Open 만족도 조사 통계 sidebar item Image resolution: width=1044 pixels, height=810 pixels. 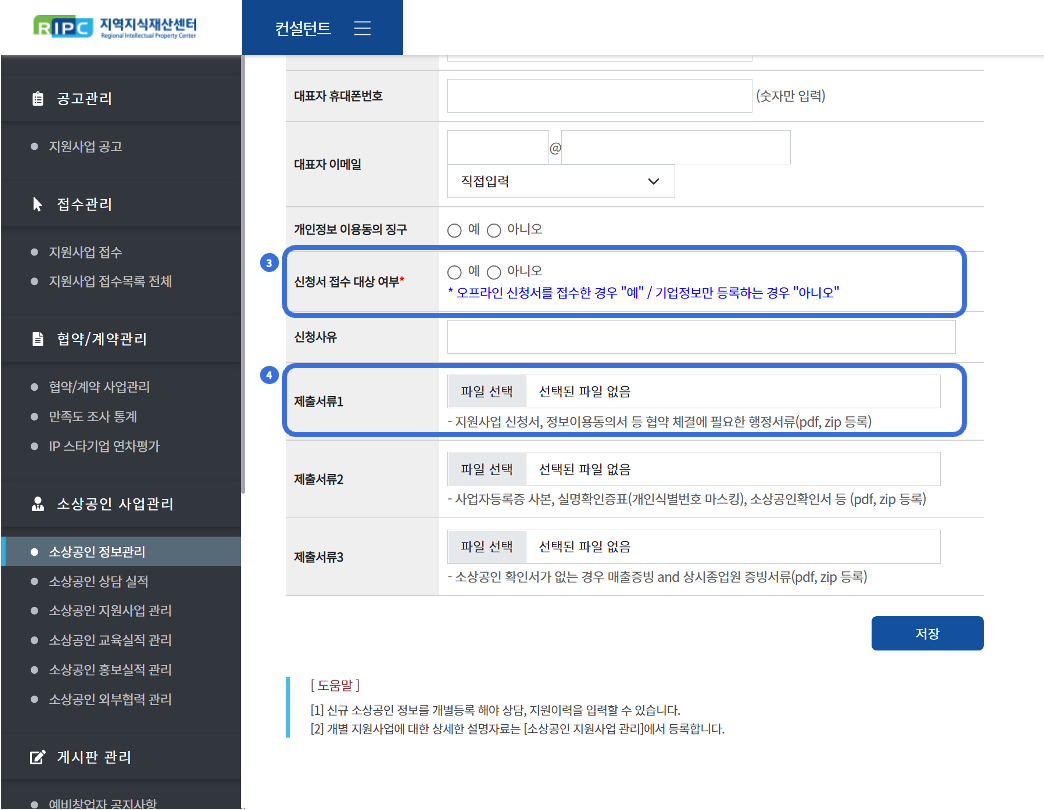92,416
